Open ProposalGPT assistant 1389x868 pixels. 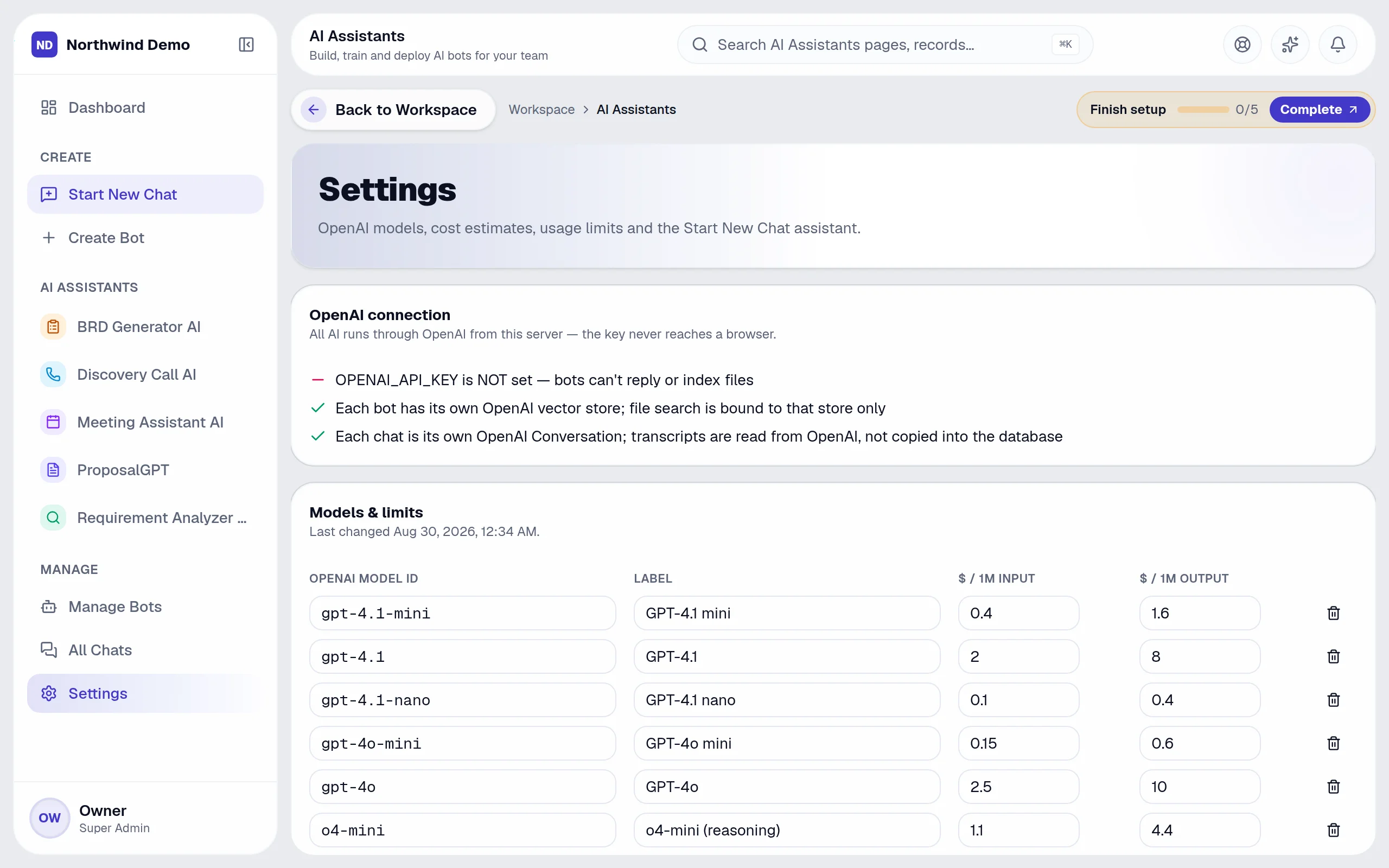pyautogui.click(x=145, y=470)
